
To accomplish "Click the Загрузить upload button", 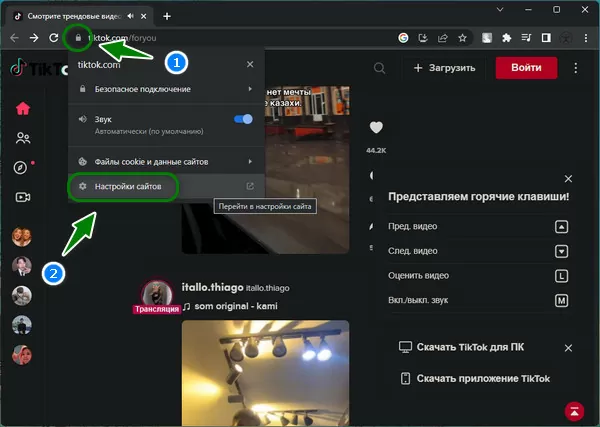I will [x=446, y=68].
